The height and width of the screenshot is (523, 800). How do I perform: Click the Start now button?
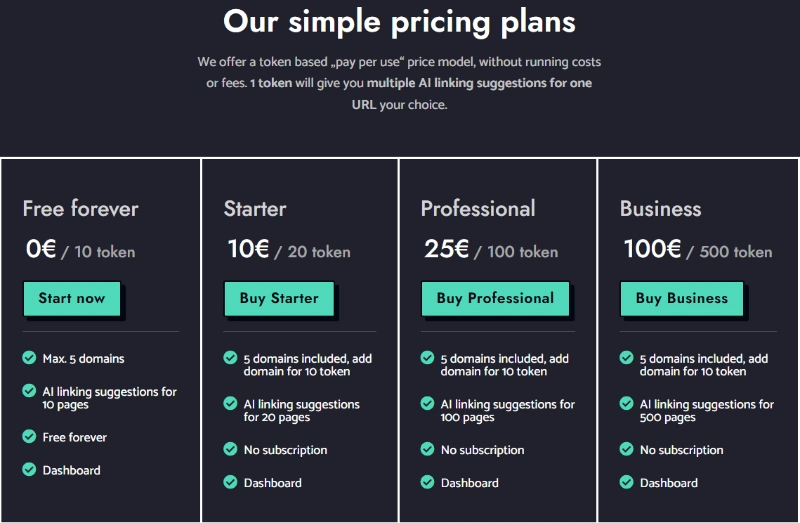click(x=72, y=298)
